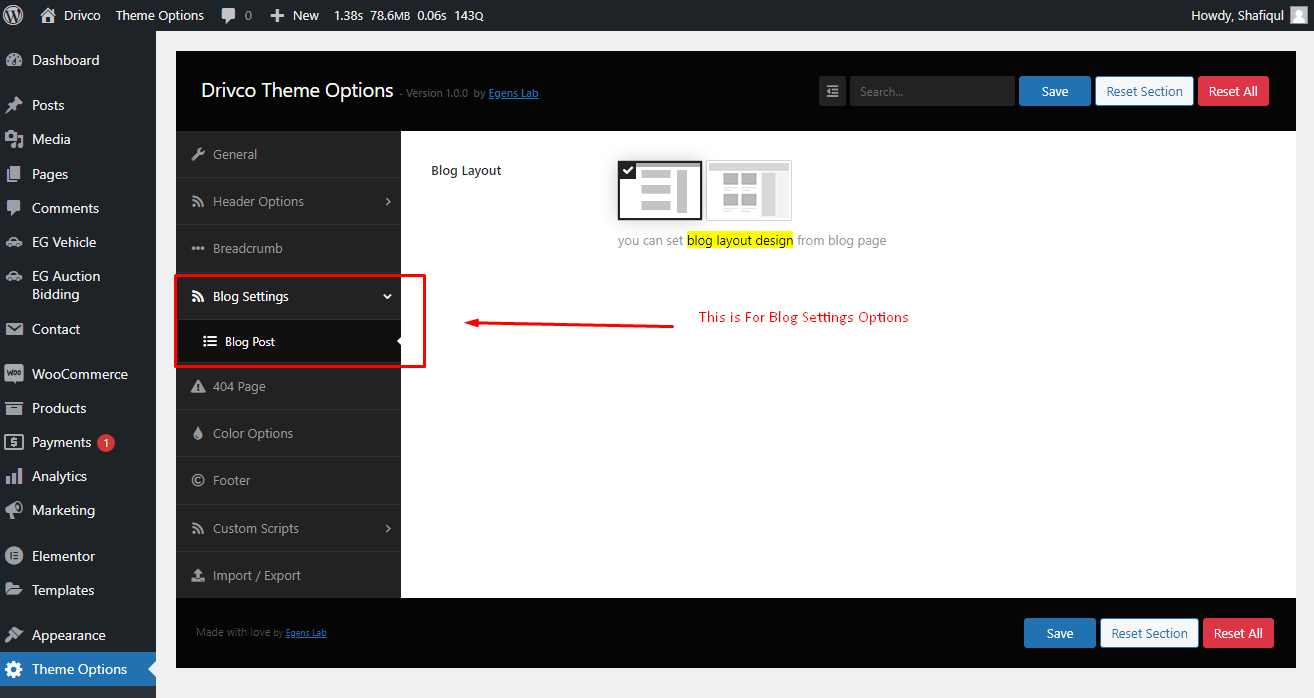
Task: Click the Comments icon in sidebar
Action: (x=14, y=208)
